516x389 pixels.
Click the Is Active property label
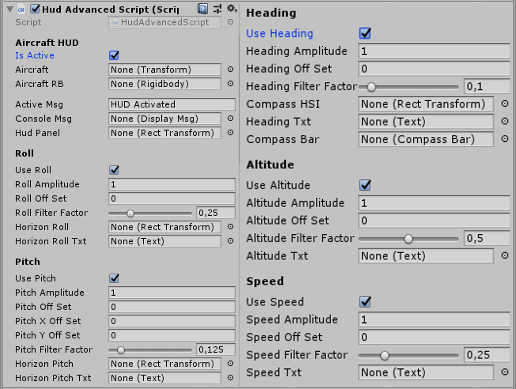(x=35, y=55)
